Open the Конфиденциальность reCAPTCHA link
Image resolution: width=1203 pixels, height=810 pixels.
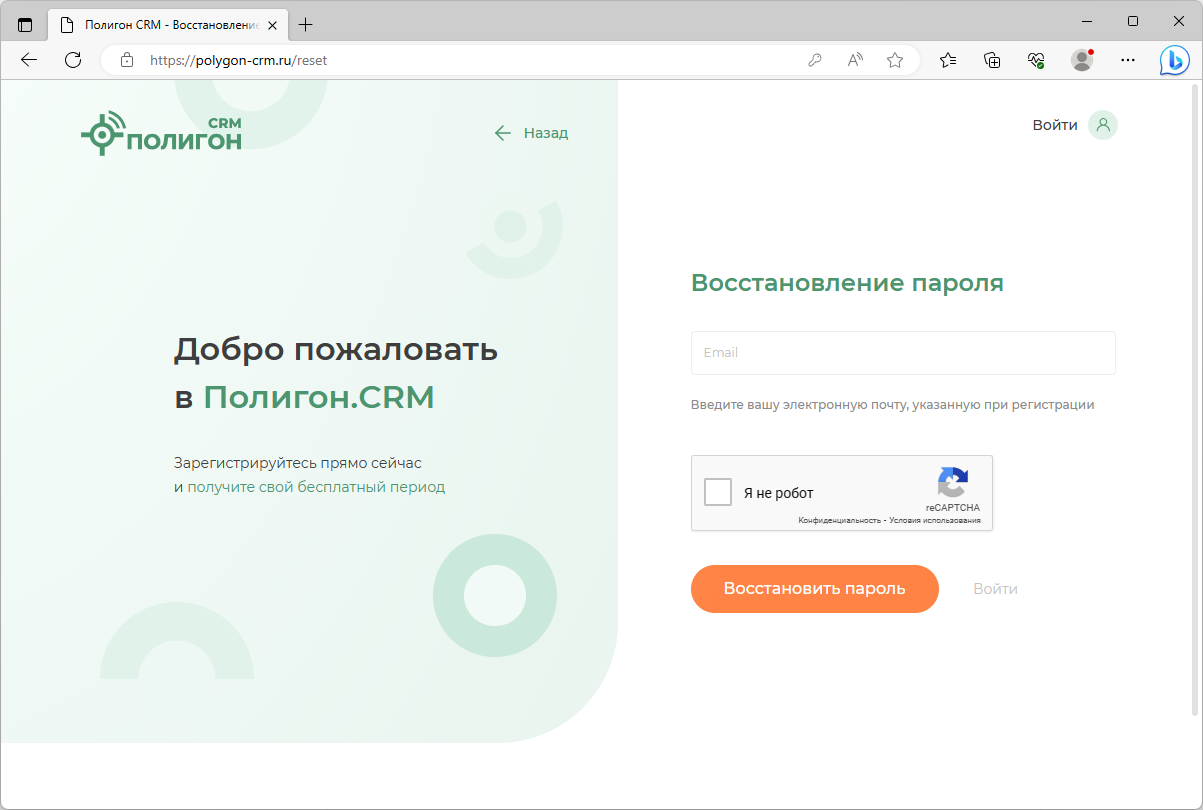coord(839,521)
